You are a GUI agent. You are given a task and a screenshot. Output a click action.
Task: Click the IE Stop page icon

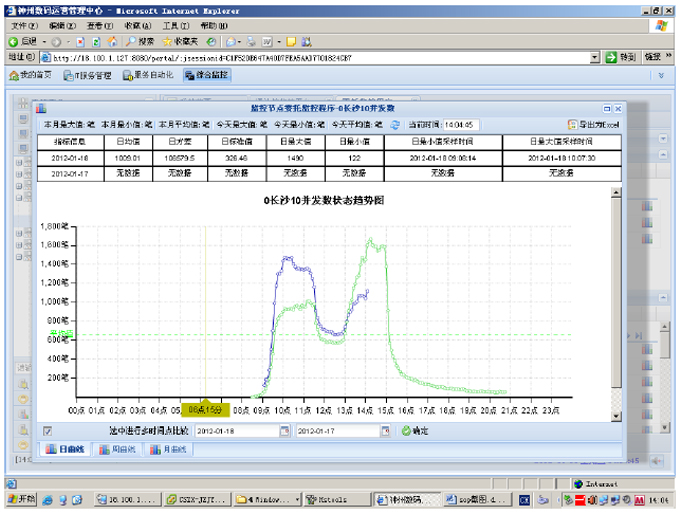click(81, 42)
